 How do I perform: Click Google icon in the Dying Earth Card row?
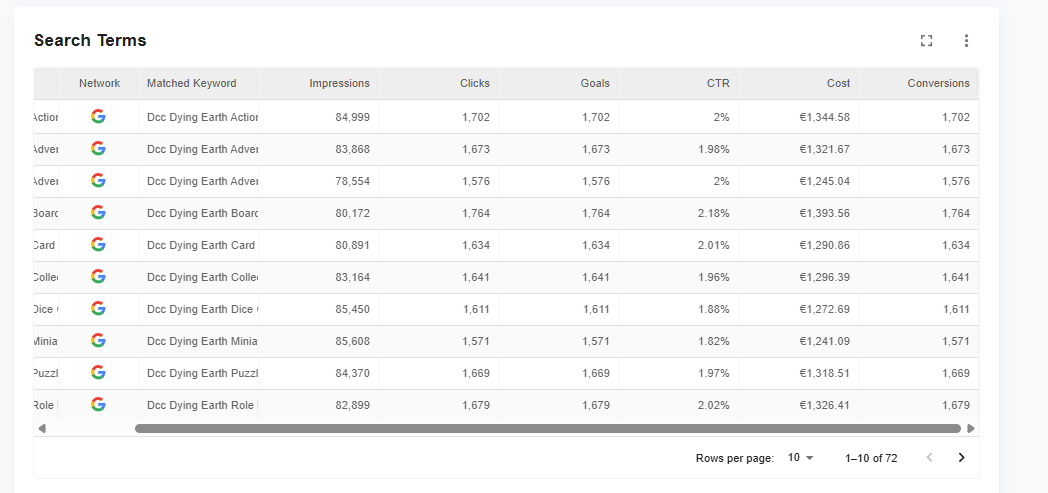point(98,245)
